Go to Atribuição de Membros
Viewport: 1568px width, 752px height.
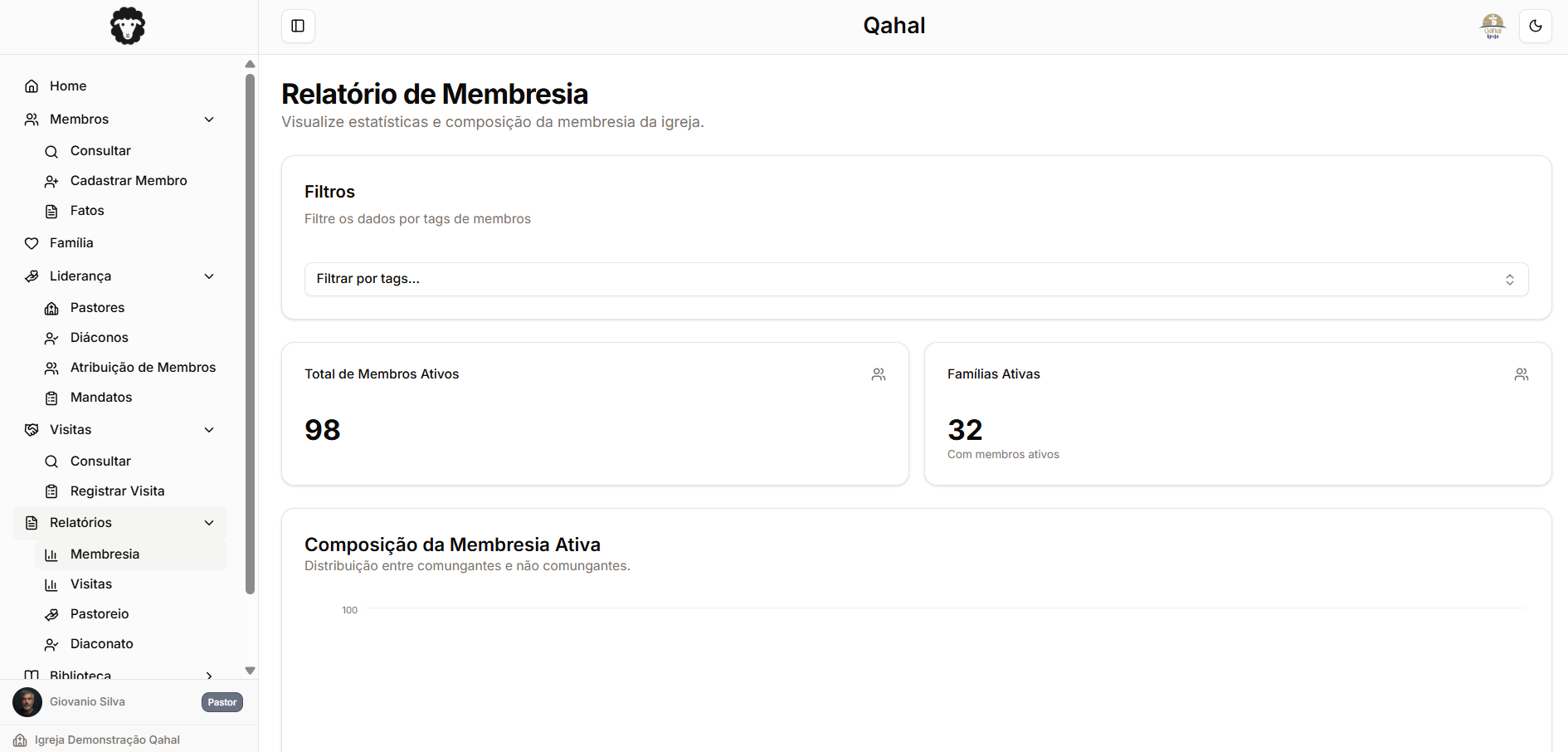click(x=143, y=368)
